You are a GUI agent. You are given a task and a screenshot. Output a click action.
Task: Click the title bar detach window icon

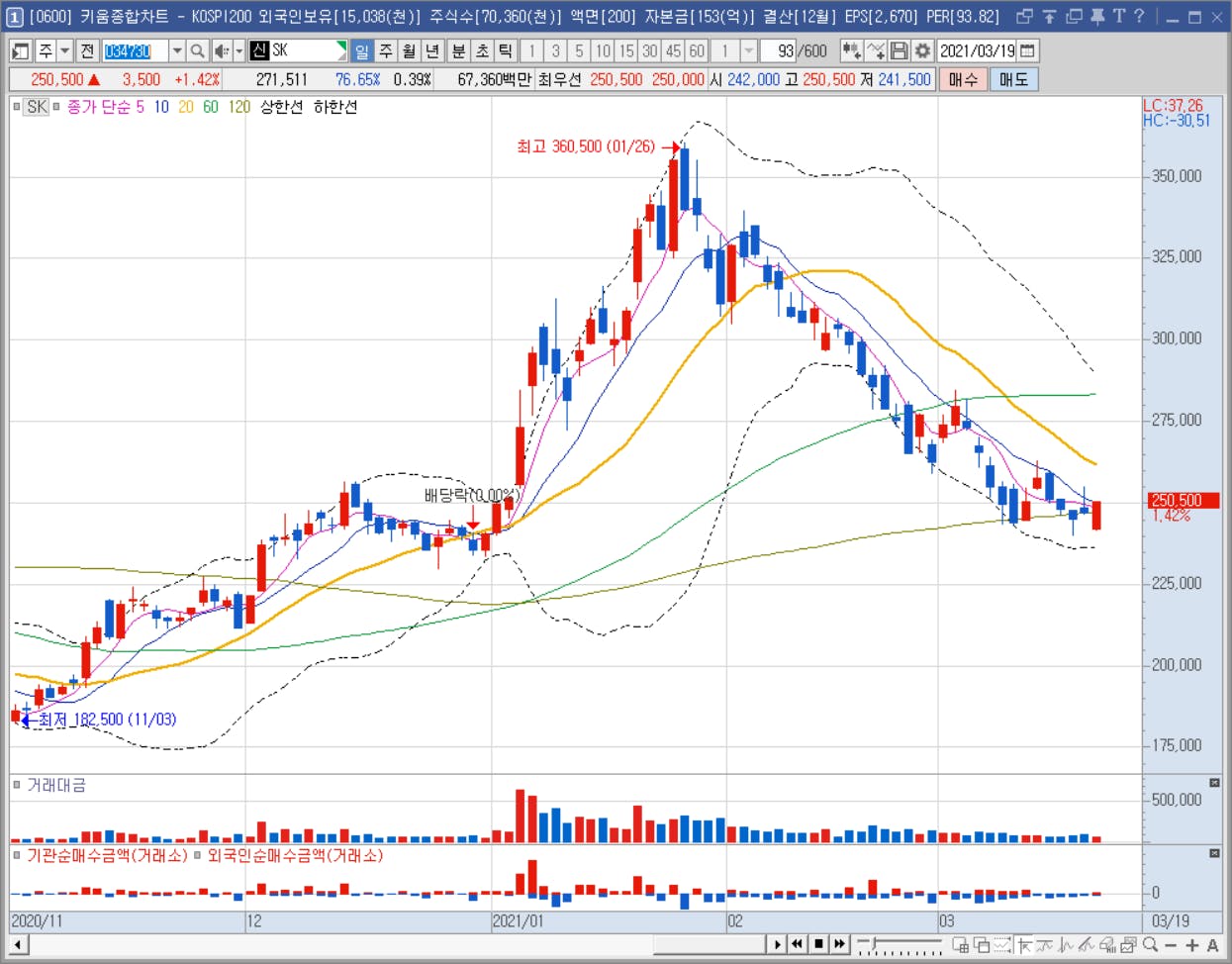coord(1074,16)
